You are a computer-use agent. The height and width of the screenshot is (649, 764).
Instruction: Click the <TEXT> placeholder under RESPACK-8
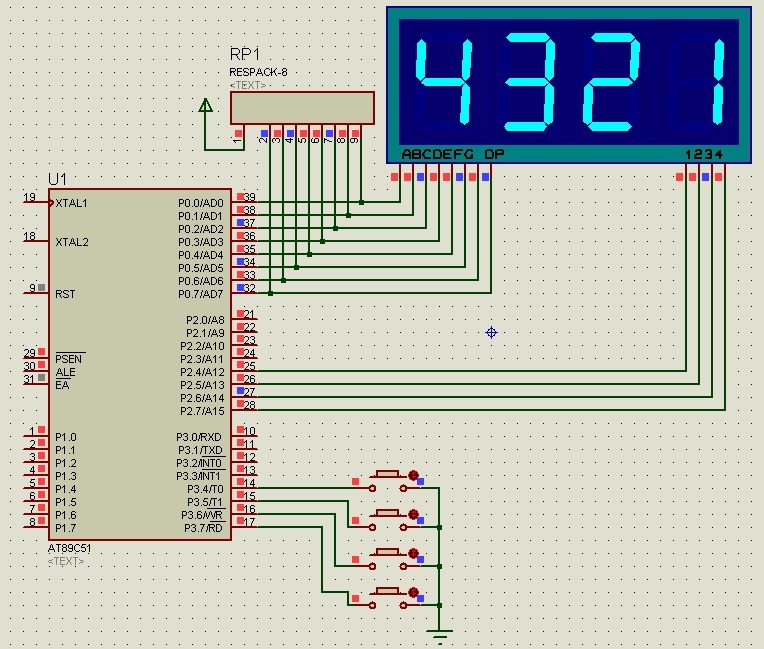tap(248, 85)
